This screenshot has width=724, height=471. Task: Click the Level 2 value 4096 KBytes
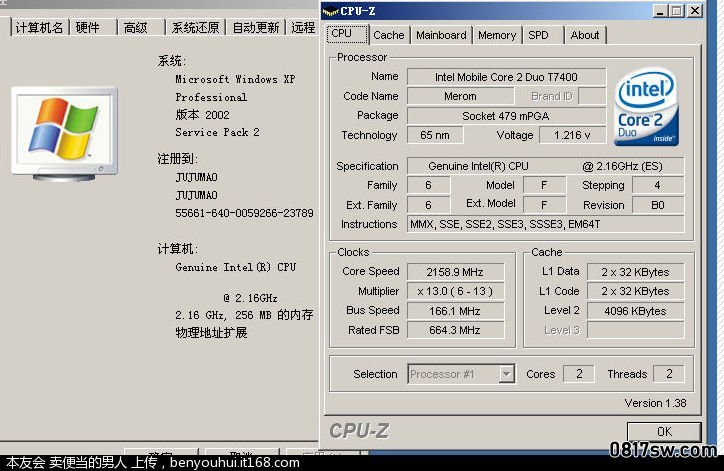pos(635,311)
